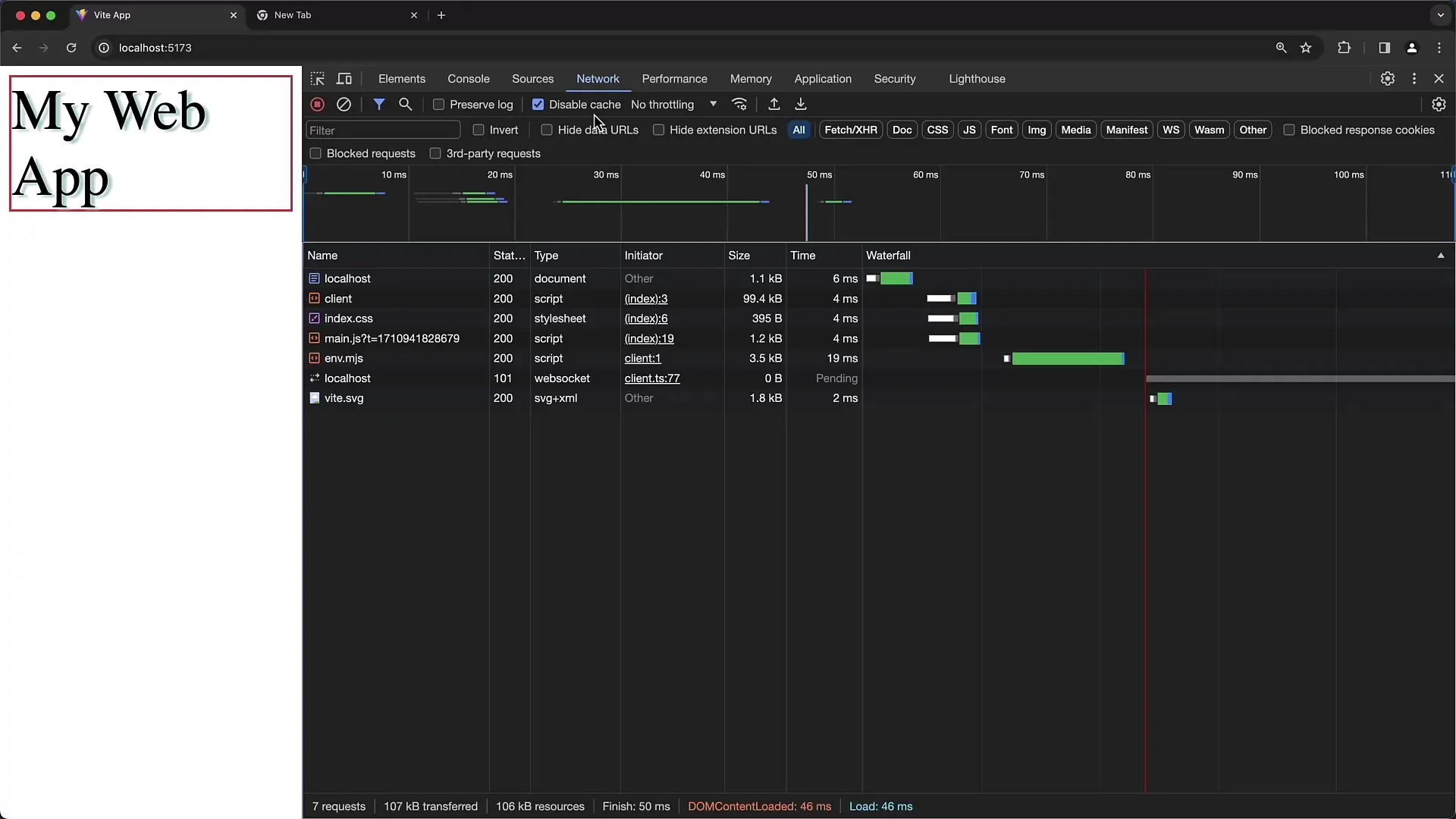Enable the Disable cache checkbox
1456x819 pixels.
pos(539,104)
